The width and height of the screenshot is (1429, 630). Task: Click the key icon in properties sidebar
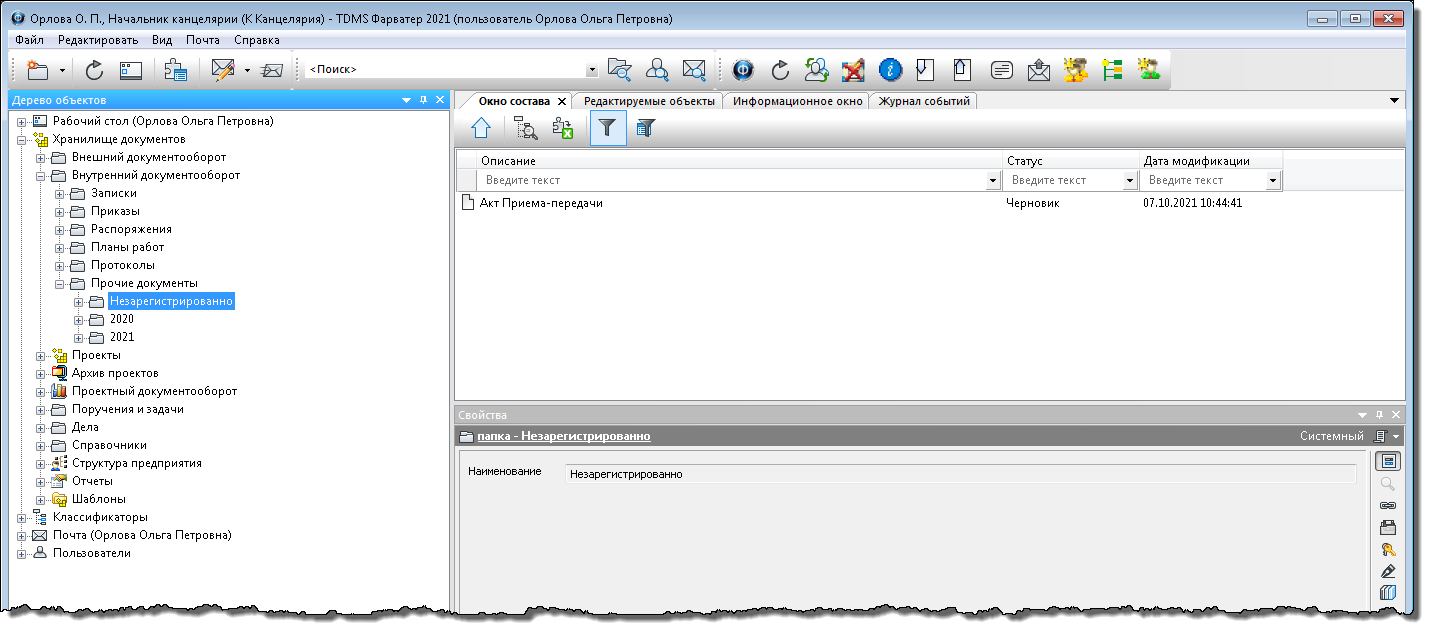(1387, 550)
